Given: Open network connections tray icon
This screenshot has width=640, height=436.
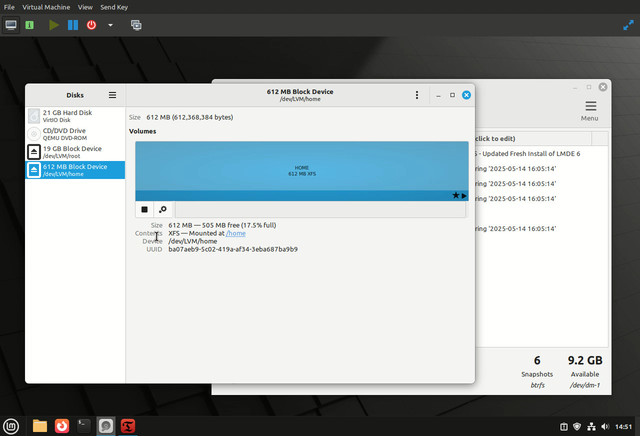Looking at the screenshot, I should click(x=591, y=427).
